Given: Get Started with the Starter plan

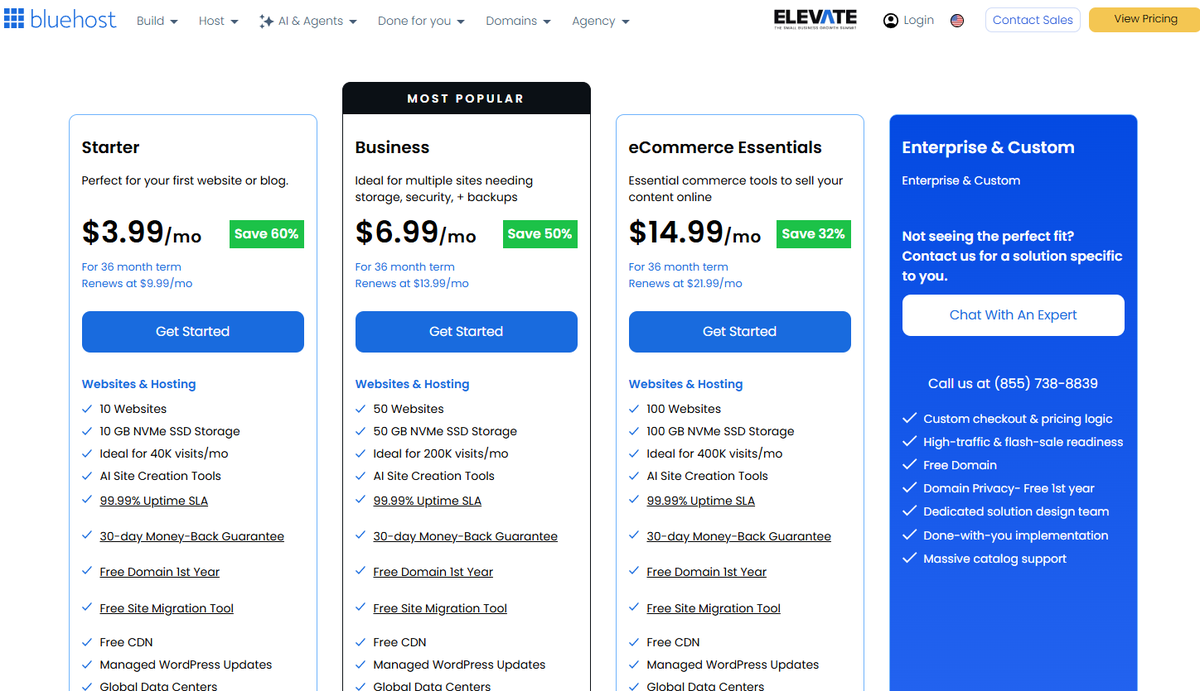Looking at the screenshot, I should click(193, 332).
